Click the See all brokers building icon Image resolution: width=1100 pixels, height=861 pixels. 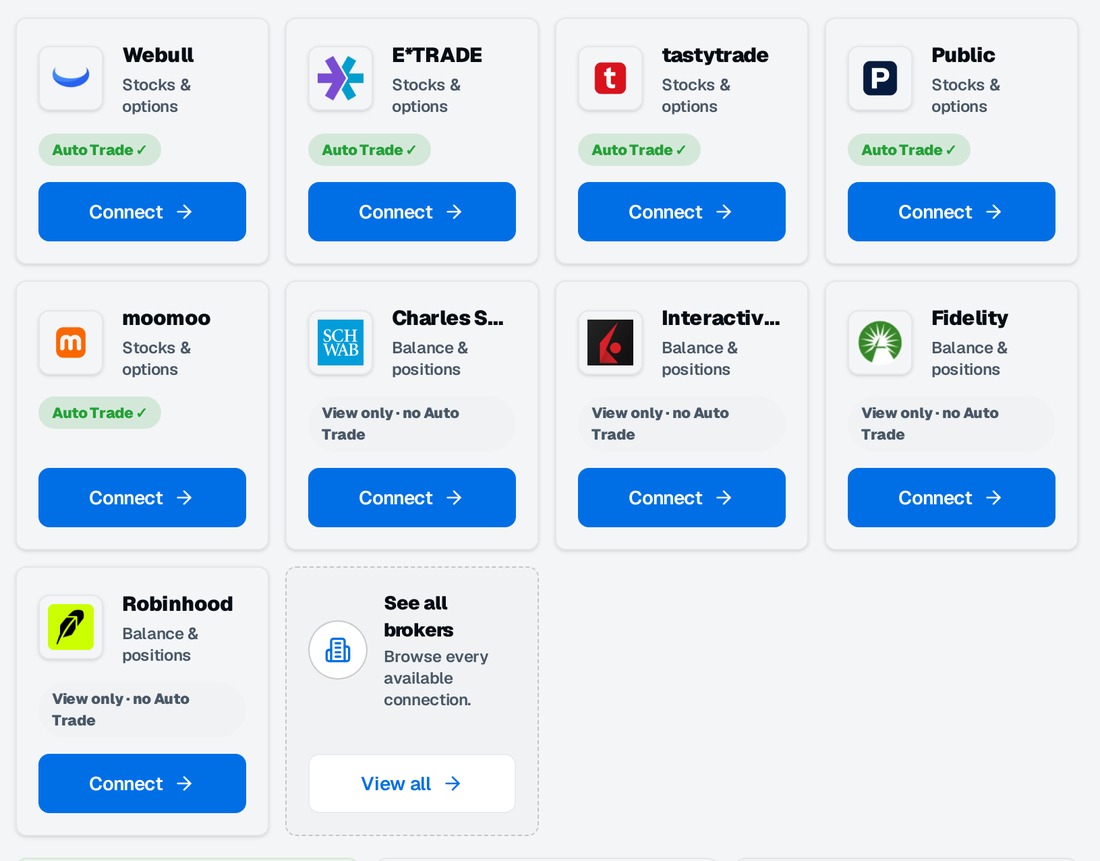point(338,650)
